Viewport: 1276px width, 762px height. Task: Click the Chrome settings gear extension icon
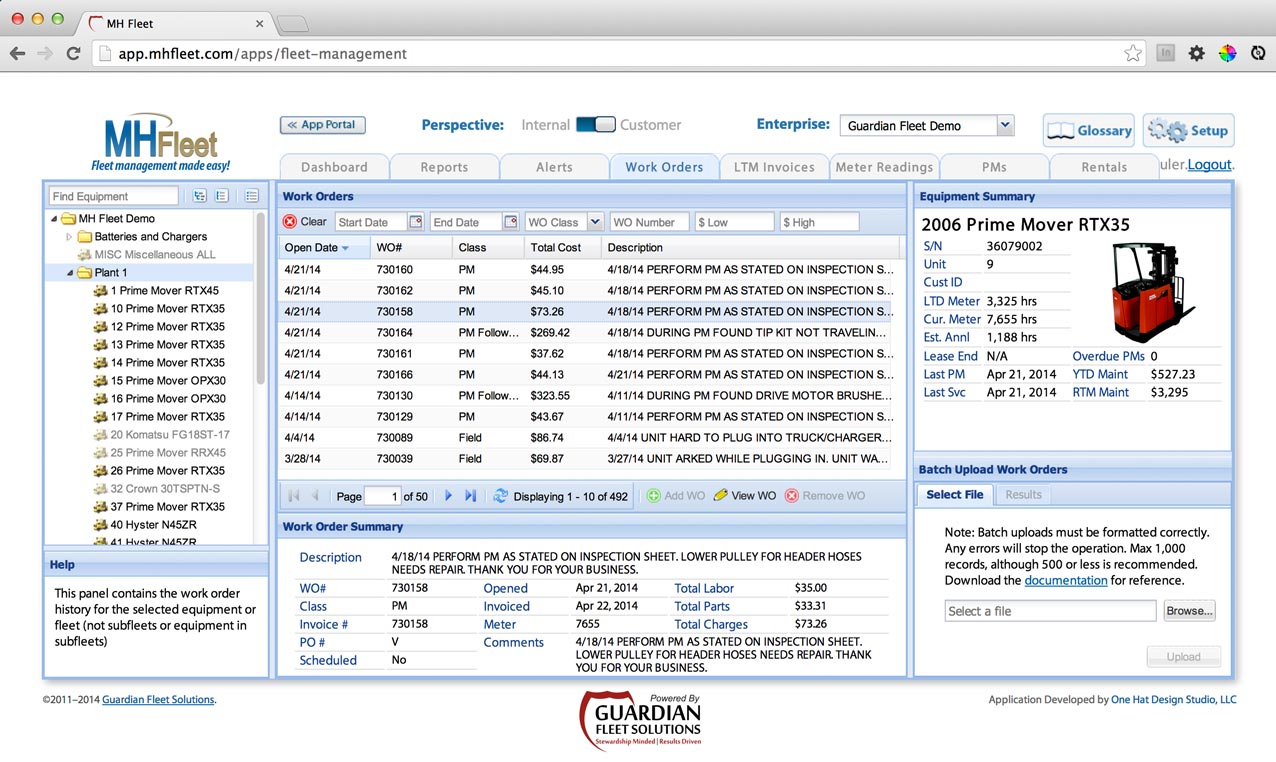click(x=1196, y=54)
